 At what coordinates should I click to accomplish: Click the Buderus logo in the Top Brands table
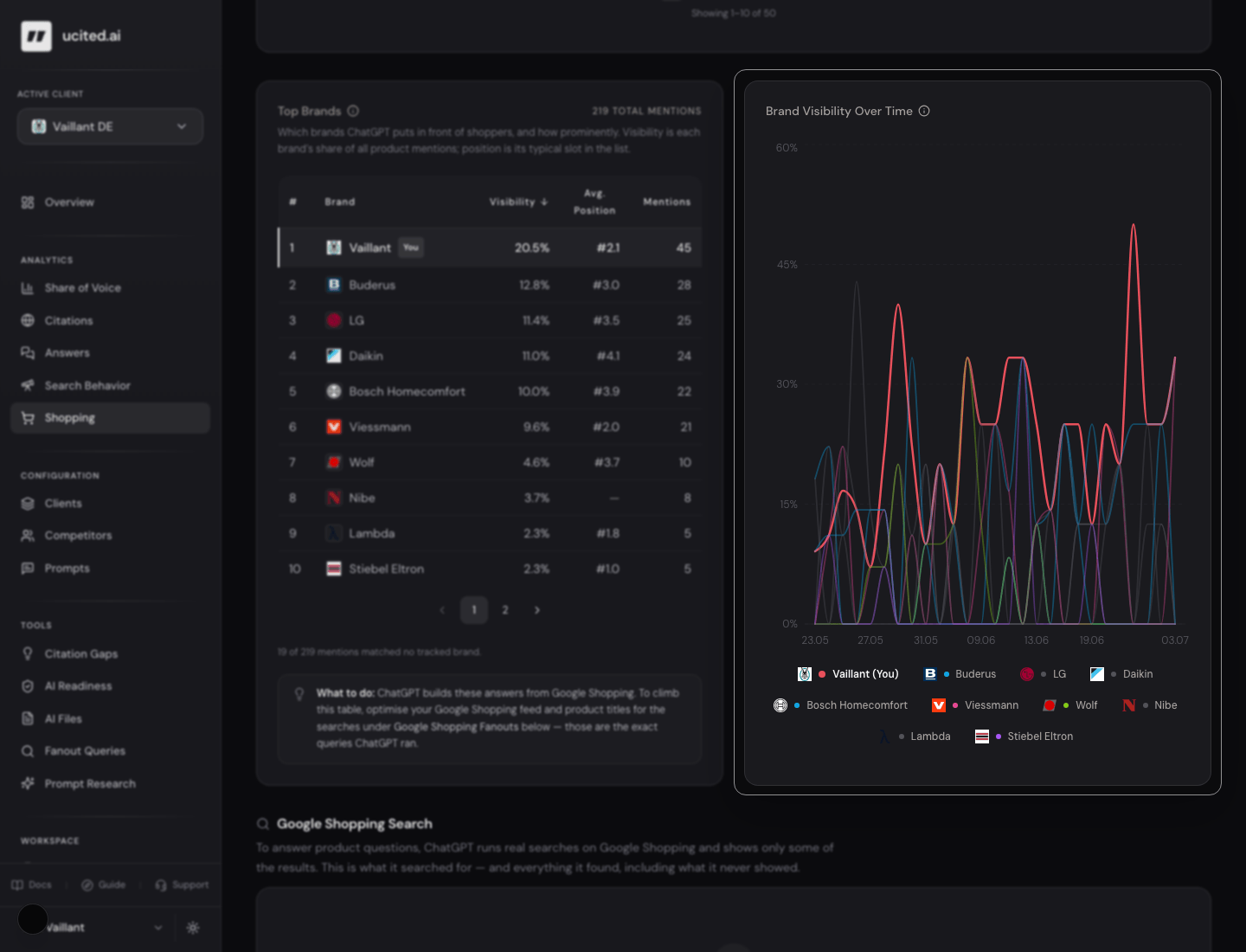[x=334, y=285]
